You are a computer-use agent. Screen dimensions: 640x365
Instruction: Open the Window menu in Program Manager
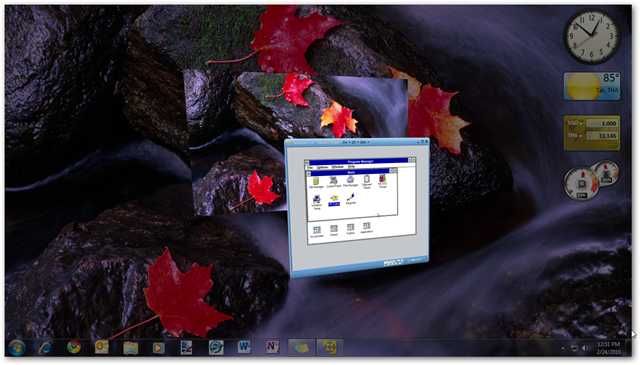coord(338,167)
